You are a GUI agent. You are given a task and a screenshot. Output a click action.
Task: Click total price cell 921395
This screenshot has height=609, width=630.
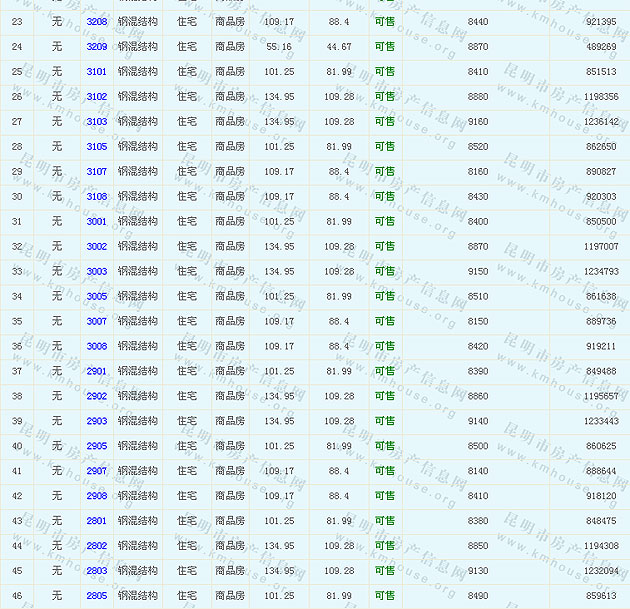pos(601,22)
